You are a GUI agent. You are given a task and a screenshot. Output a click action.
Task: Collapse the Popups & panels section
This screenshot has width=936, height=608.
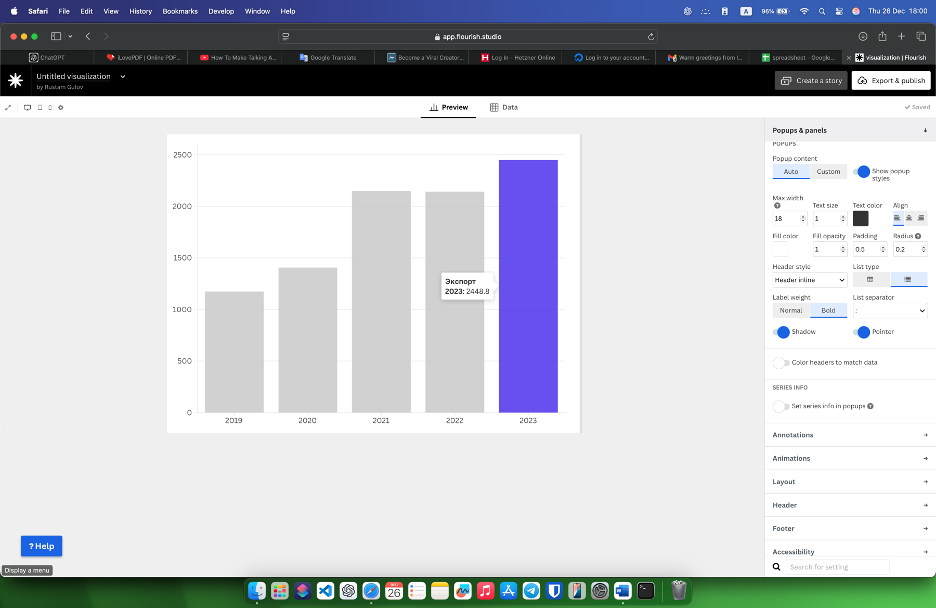tap(849, 130)
